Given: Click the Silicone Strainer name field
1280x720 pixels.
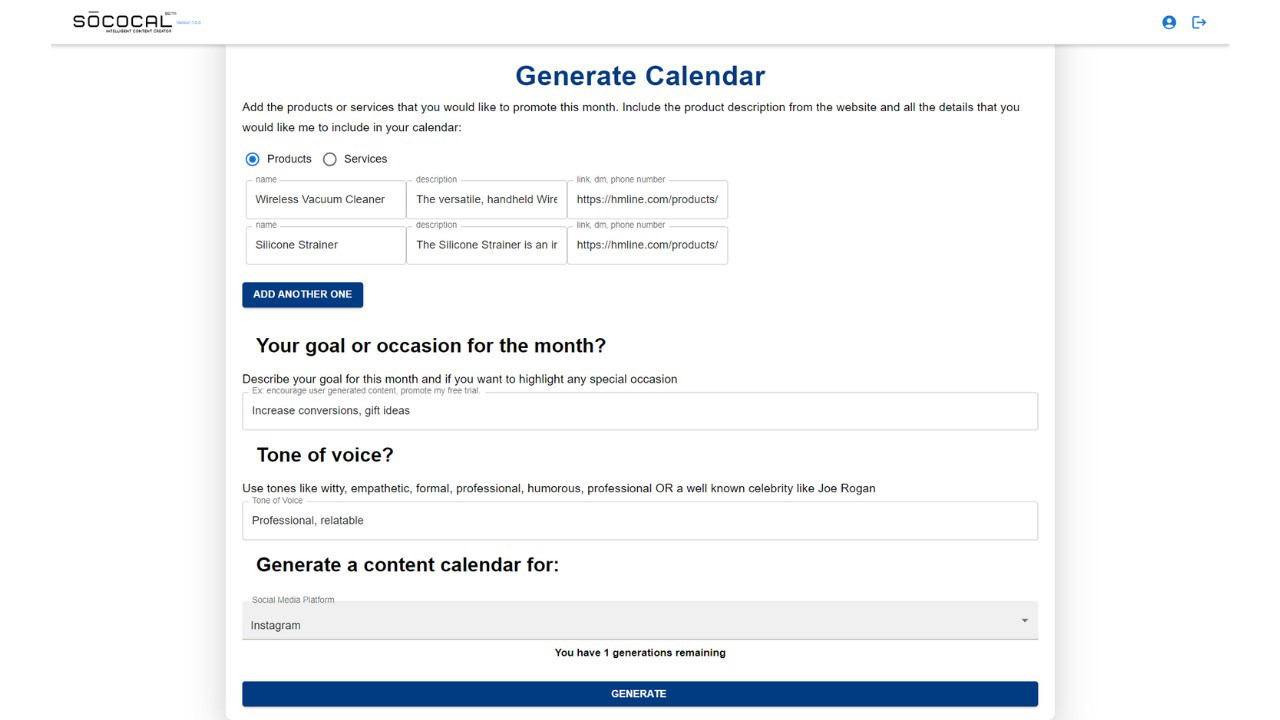Looking at the screenshot, I should [x=325, y=245].
